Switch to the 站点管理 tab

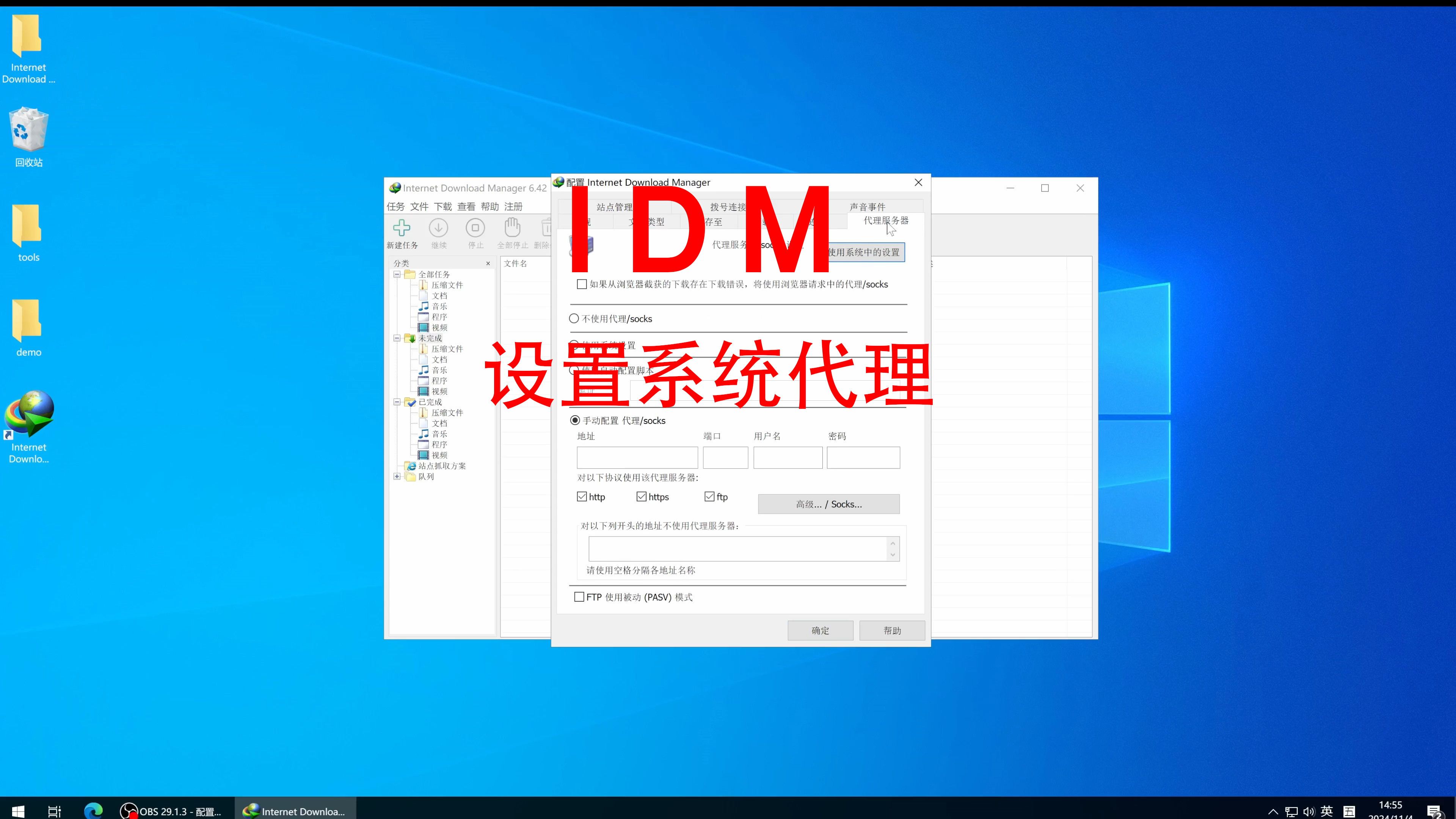(x=615, y=207)
